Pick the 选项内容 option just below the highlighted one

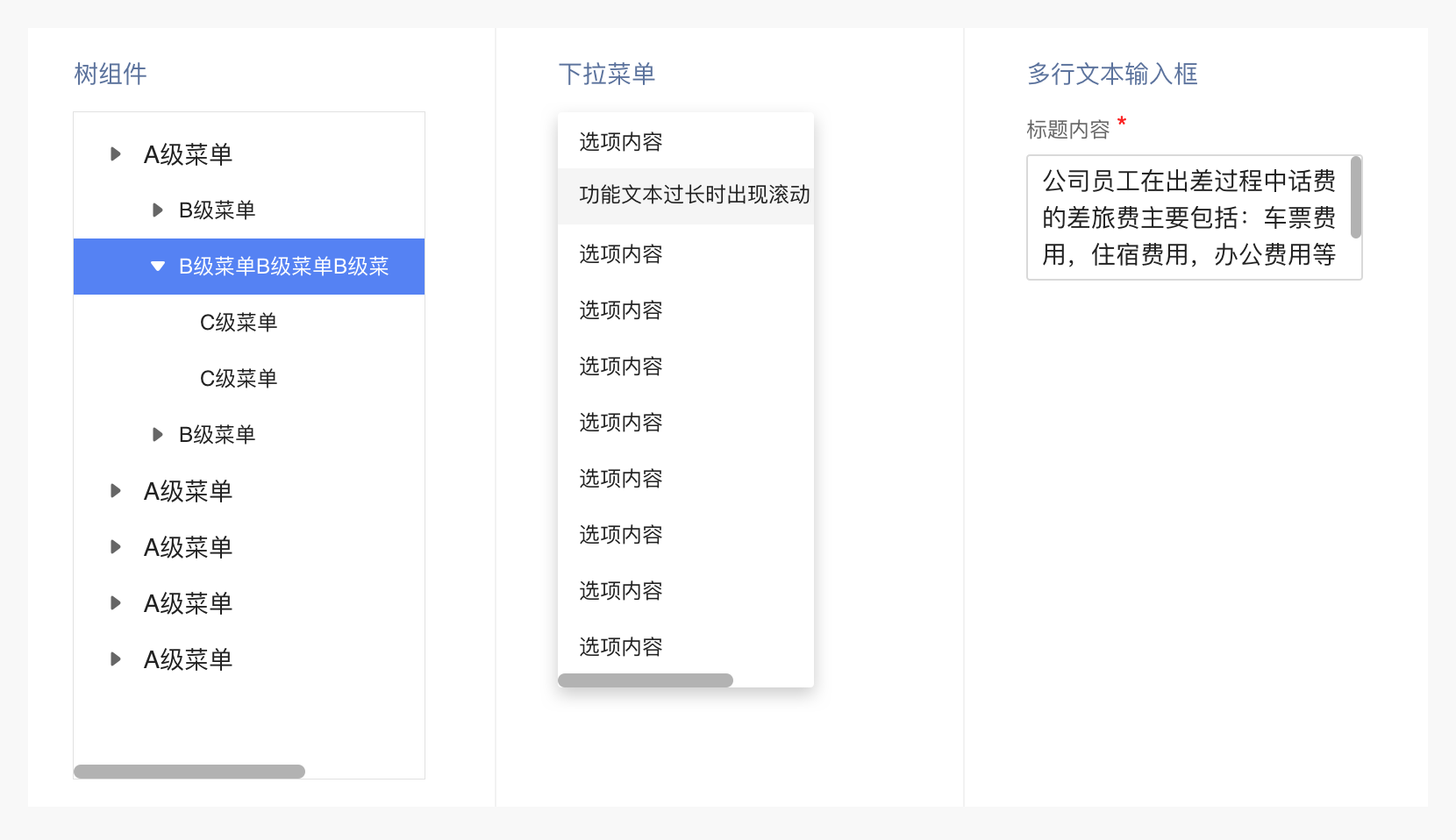pos(621,254)
